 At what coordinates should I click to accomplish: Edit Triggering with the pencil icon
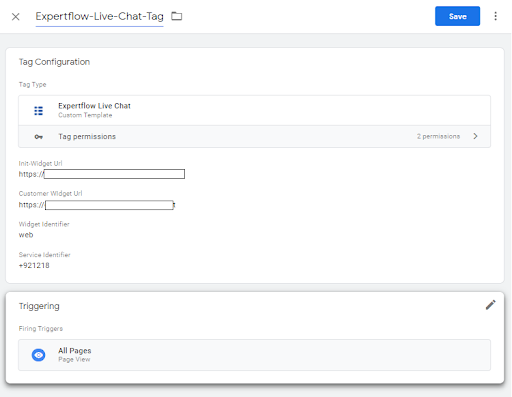tap(490, 305)
